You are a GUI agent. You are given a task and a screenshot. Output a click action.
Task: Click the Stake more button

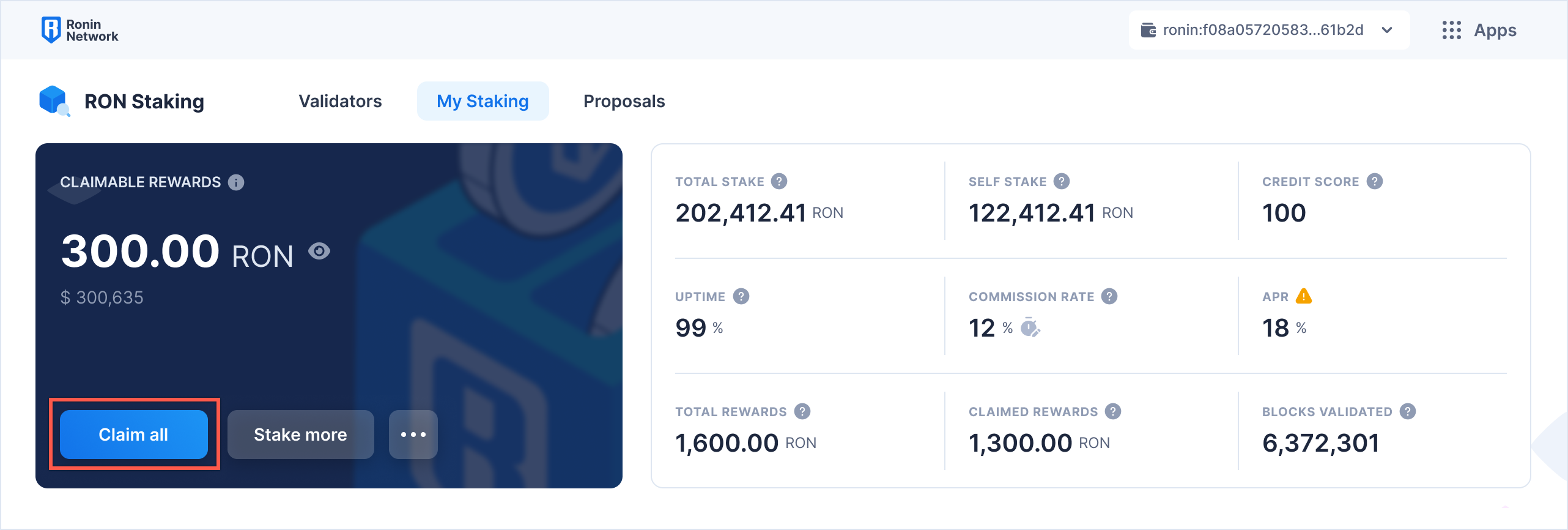click(300, 435)
